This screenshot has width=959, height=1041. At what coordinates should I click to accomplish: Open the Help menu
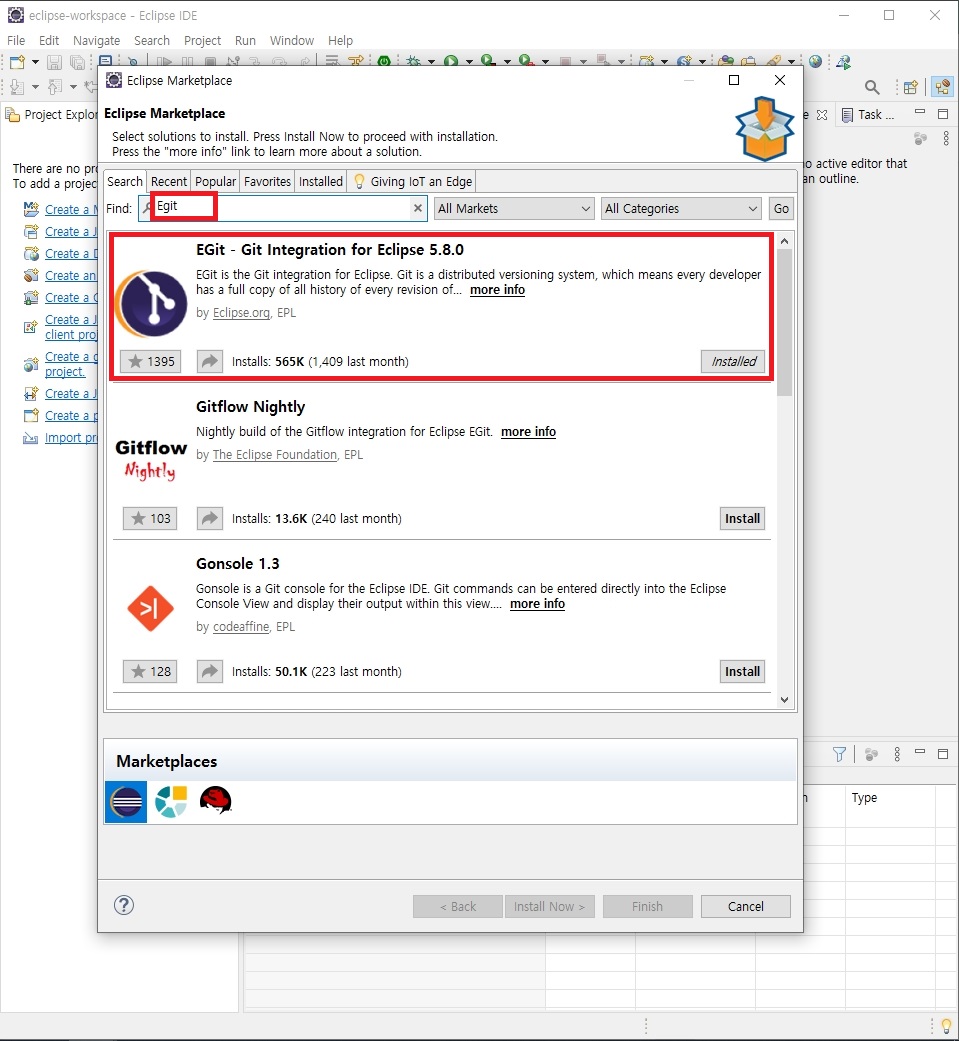pyautogui.click(x=340, y=40)
